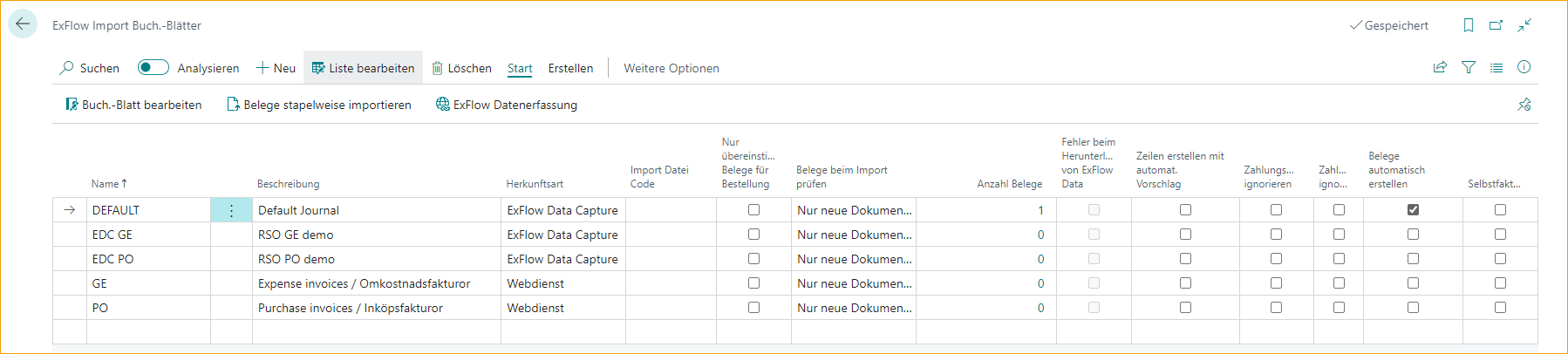Toggle the Analysieren switch
1568x354 pixels.
153,68
